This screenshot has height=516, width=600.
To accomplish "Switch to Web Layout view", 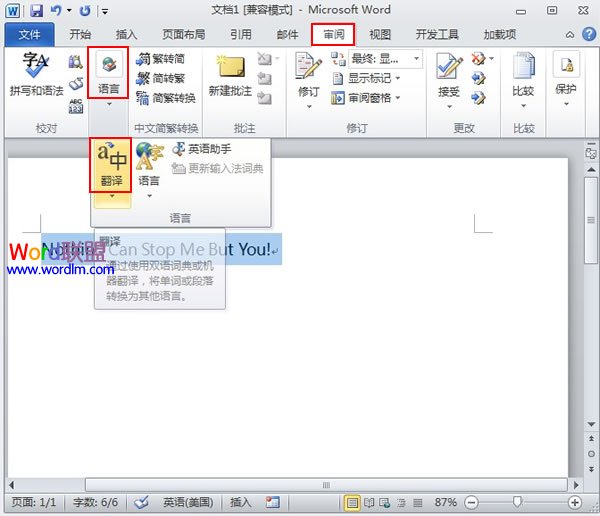I will pyautogui.click(x=385, y=502).
